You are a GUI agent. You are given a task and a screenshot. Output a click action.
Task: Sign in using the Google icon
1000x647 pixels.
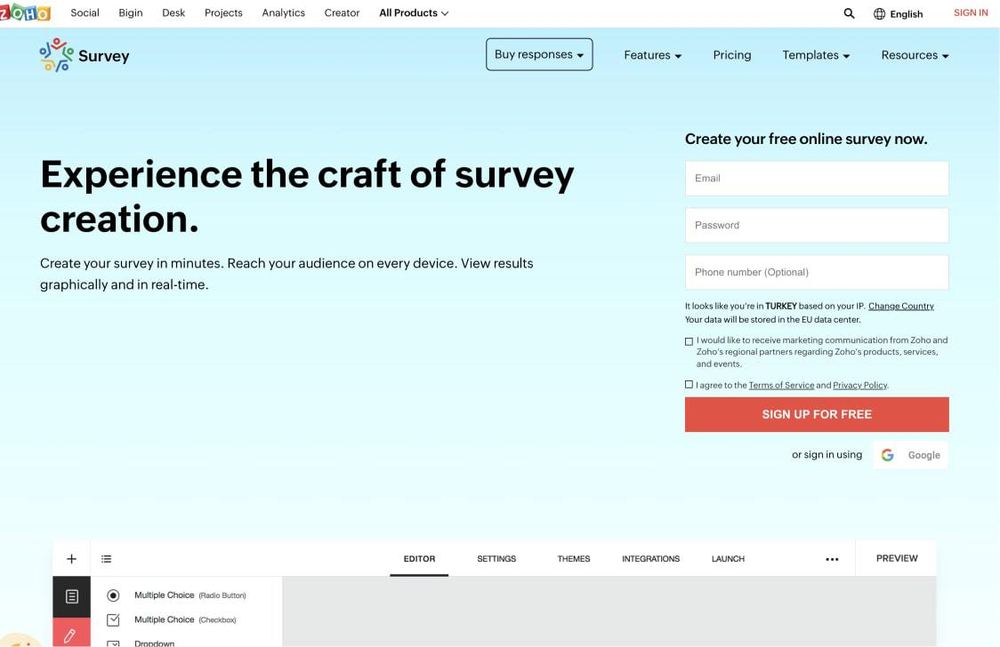tap(888, 454)
